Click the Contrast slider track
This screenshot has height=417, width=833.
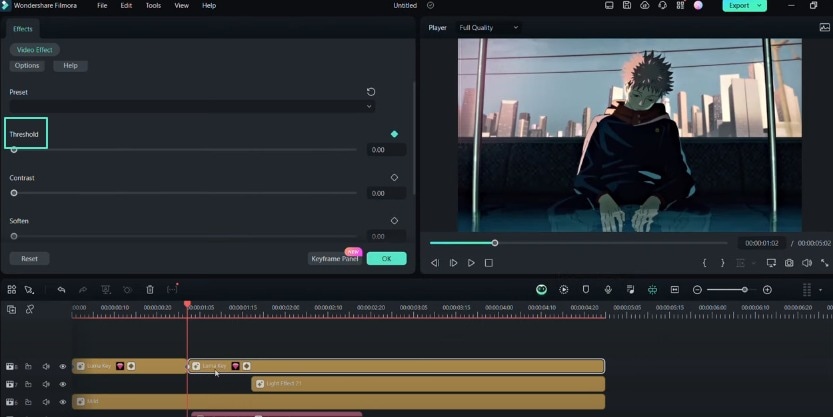pyautogui.click(x=185, y=193)
